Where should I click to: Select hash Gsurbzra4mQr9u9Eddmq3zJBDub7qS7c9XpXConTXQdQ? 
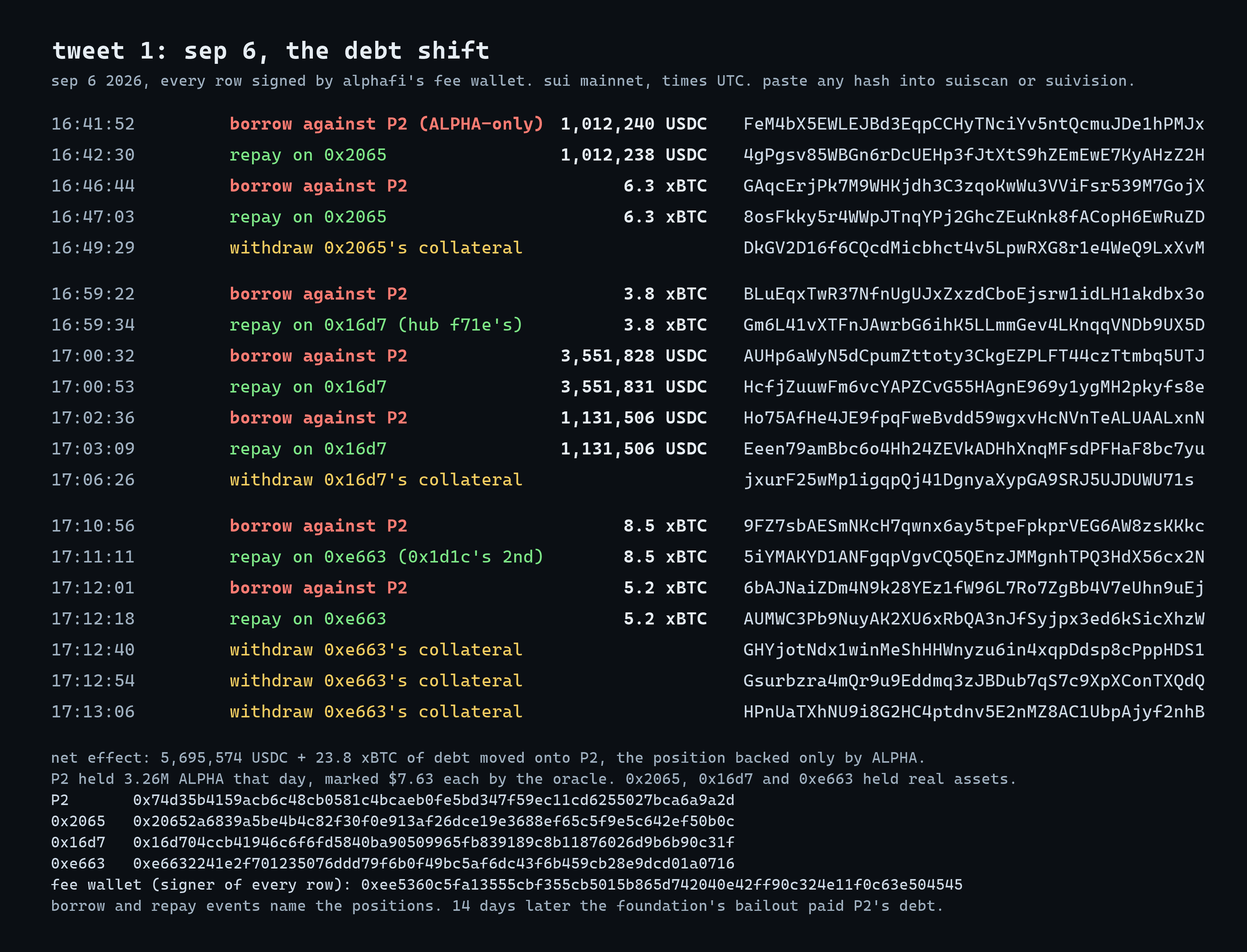[x=974, y=681]
